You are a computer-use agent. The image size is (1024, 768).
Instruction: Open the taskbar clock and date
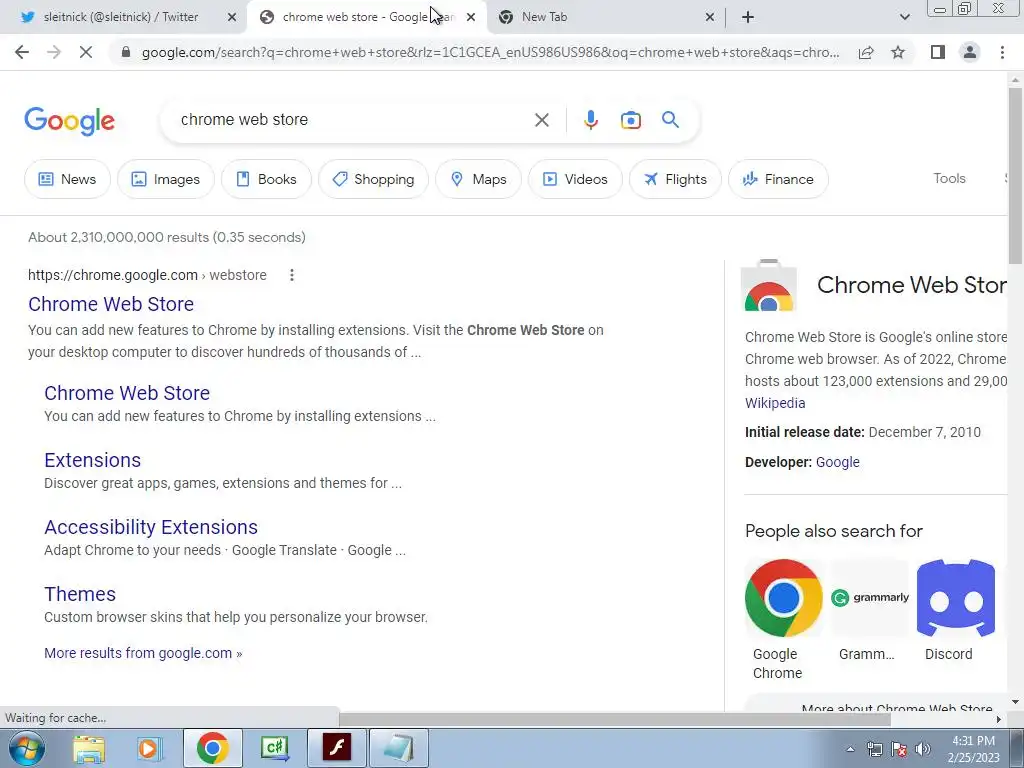(973, 749)
